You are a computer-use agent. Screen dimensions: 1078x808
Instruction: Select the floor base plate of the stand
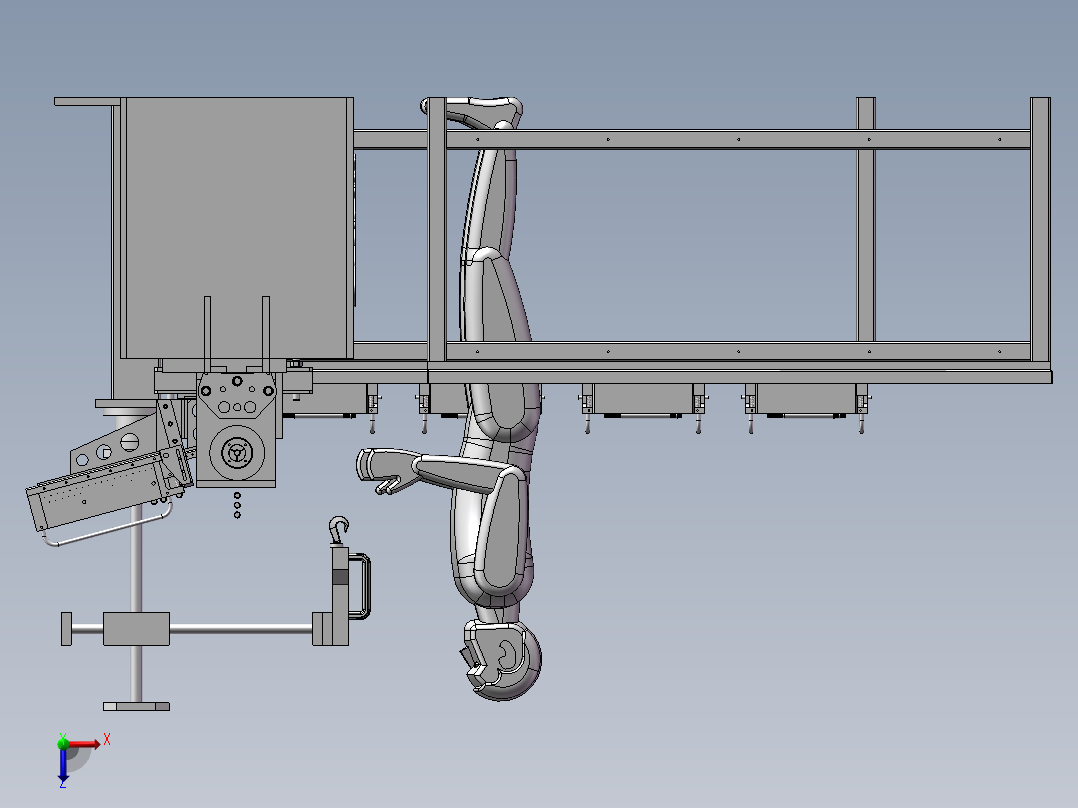click(x=136, y=706)
